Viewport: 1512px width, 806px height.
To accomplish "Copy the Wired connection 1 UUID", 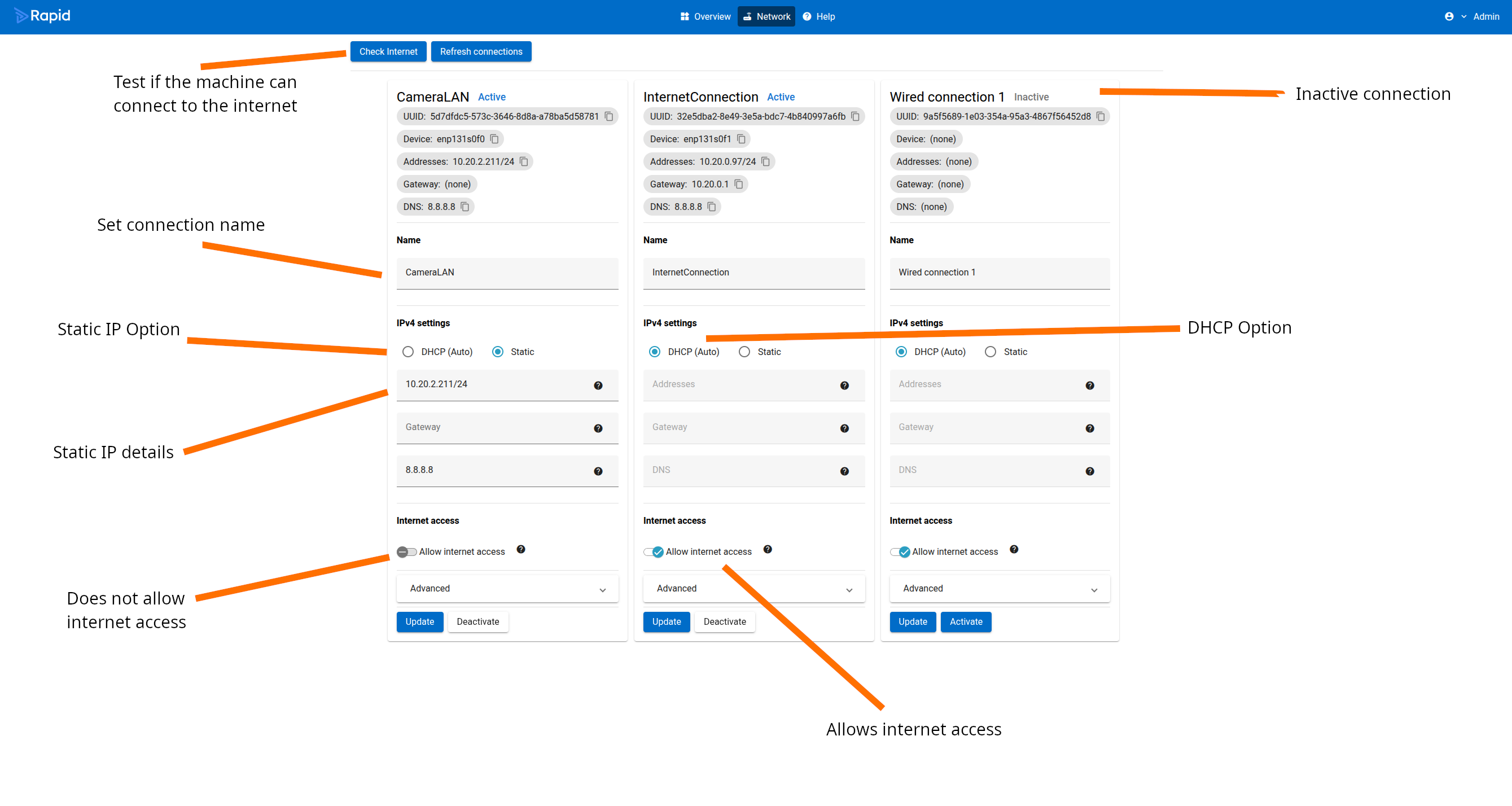I will click(x=1101, y=116).
